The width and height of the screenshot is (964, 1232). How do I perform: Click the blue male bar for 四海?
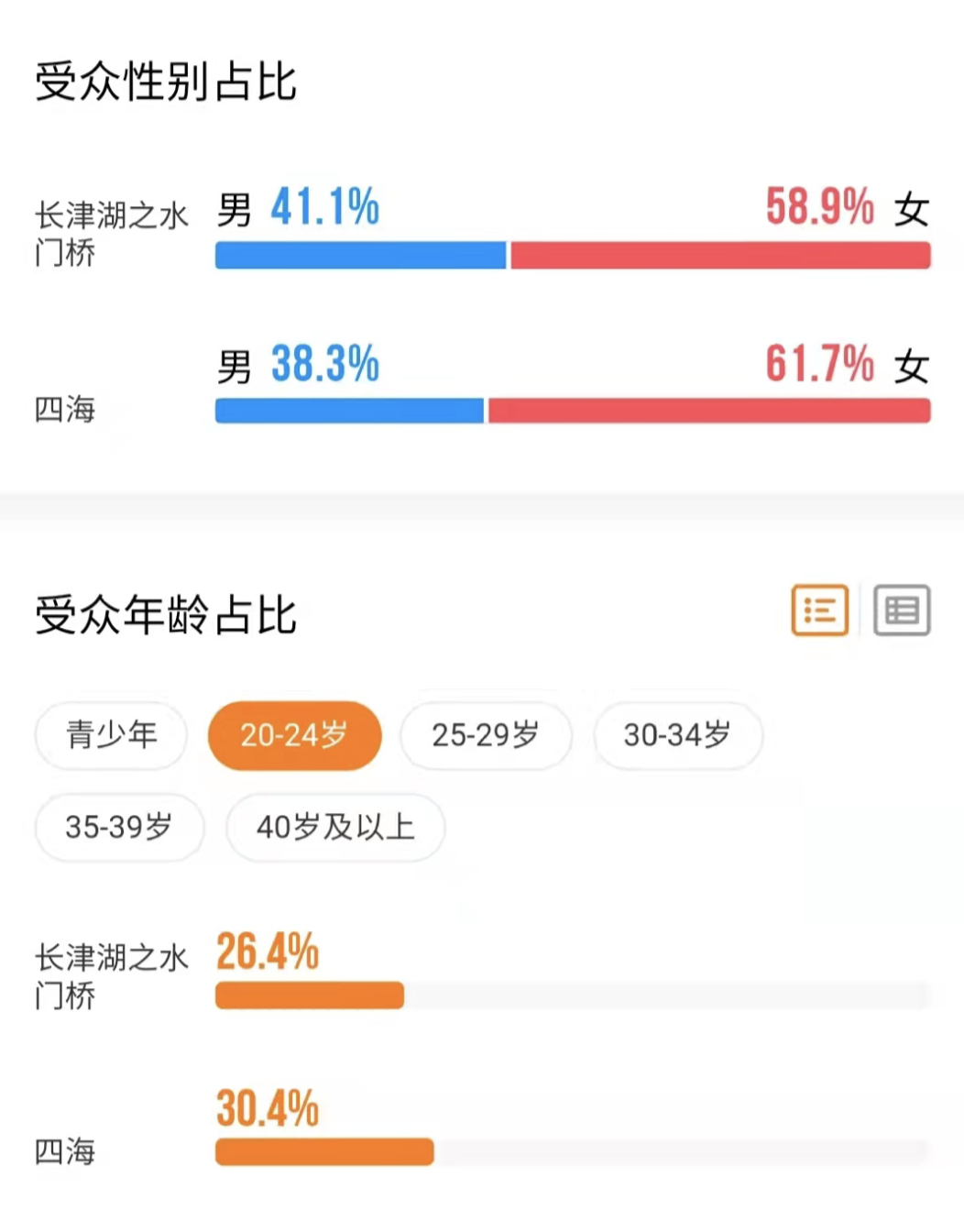coord(349,411)
